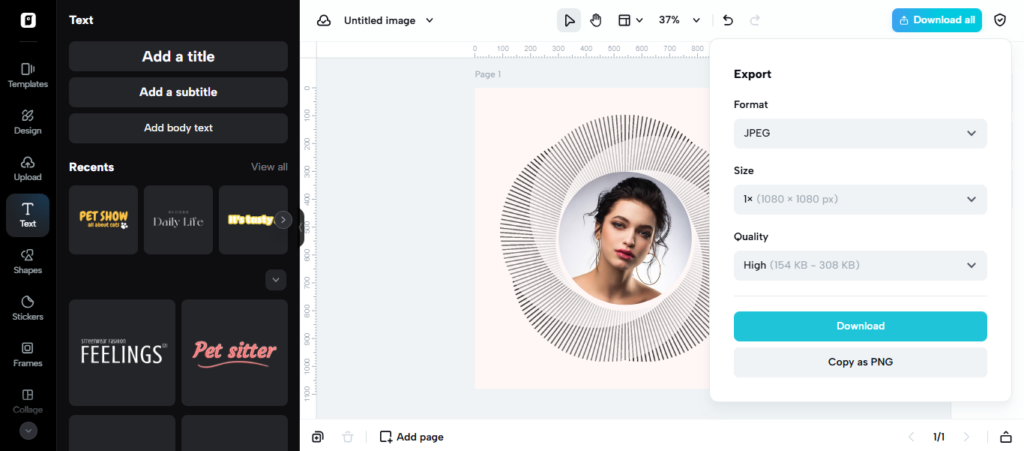Click the shield icon beside Download all

(x=1000, y=20)
